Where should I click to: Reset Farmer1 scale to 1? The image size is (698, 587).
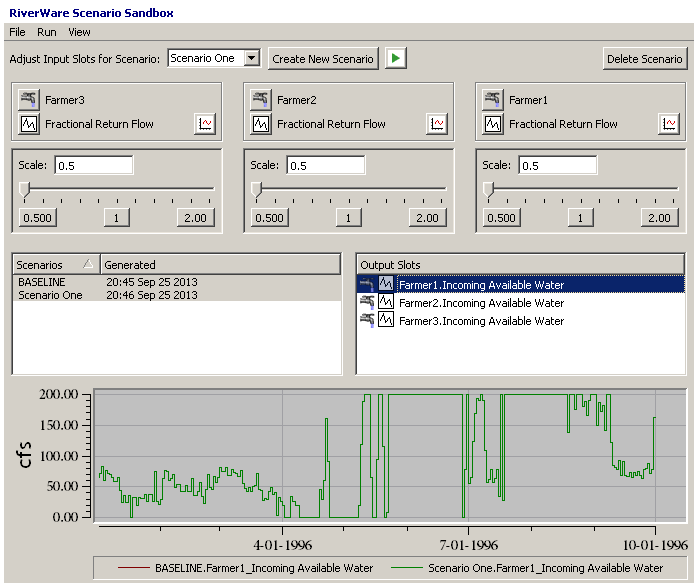click(580, 218)
